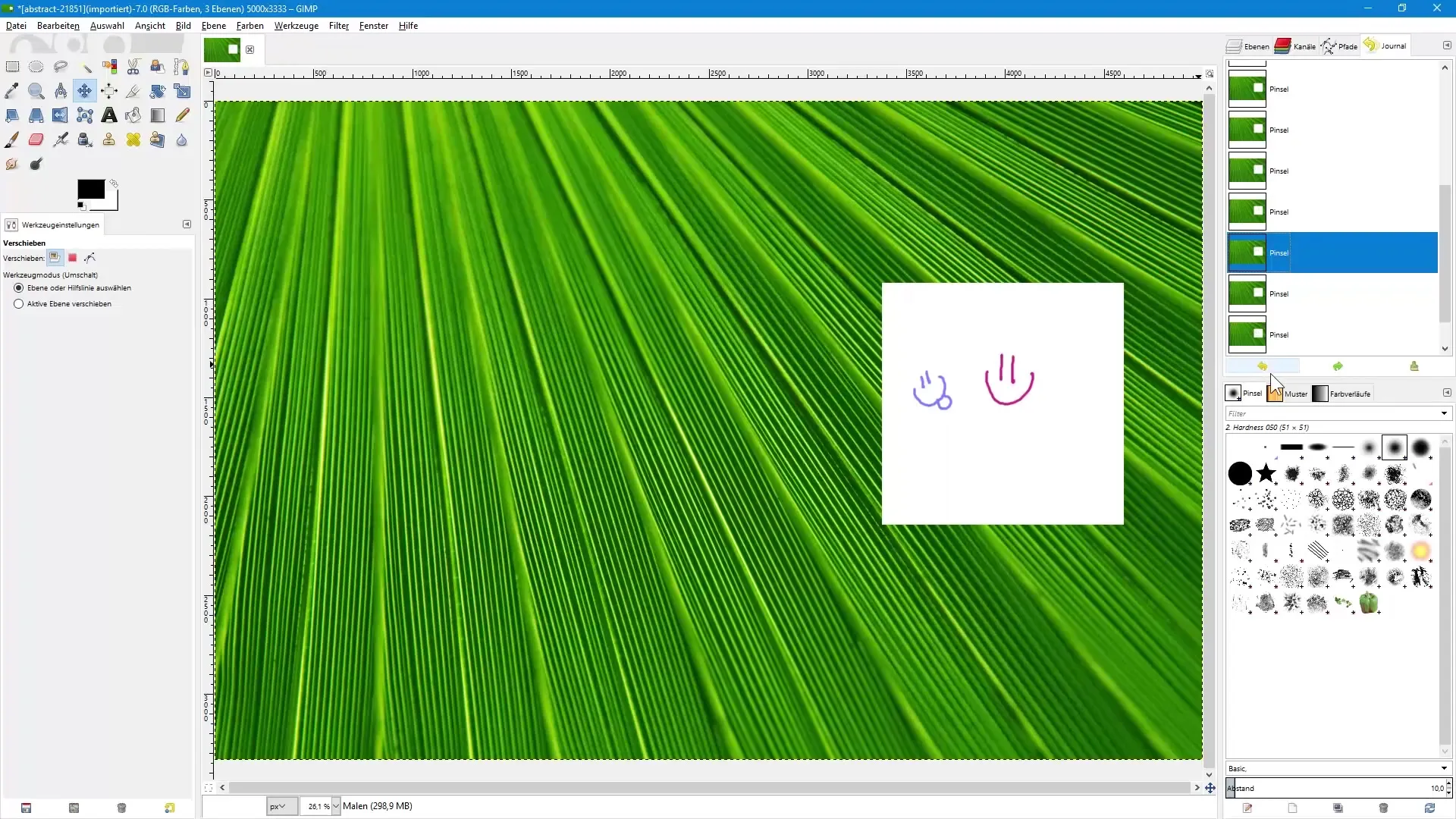Select the Perspective tool
The image size is (1456, 819).
point(36,115)
